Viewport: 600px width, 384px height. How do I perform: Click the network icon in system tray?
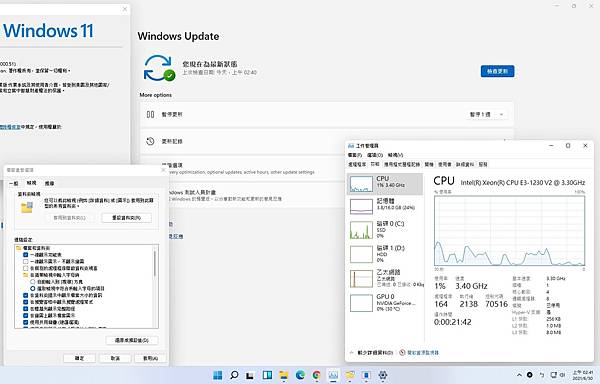coord(553,375)
